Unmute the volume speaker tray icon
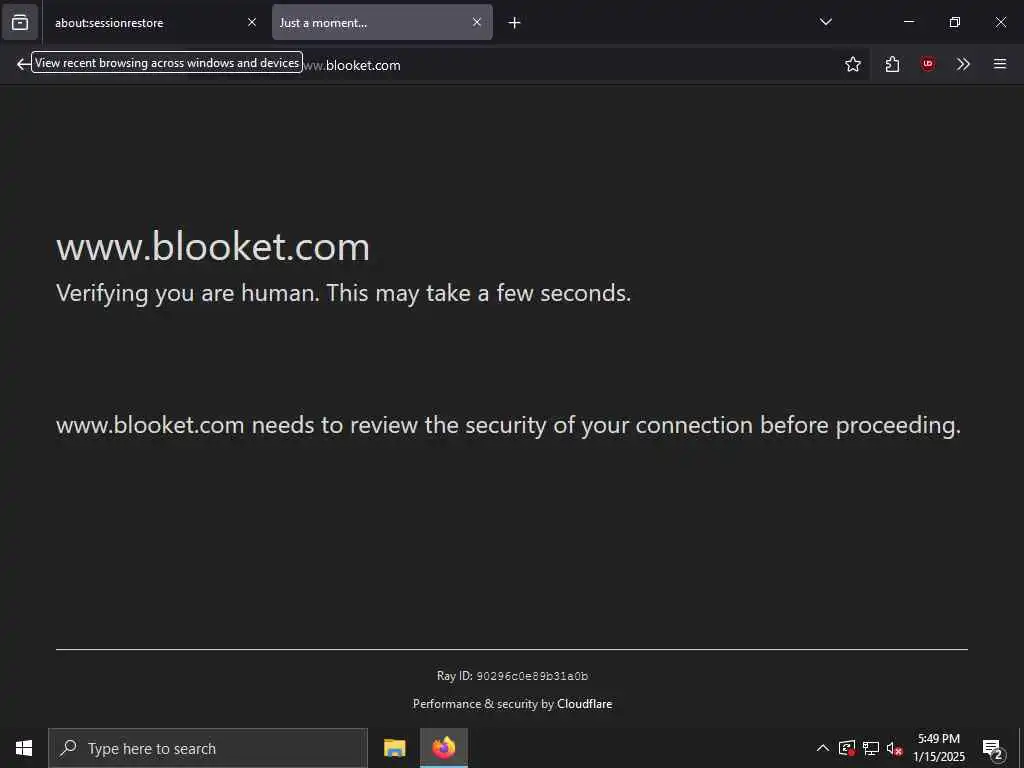This screenshot has height=768, width=1024. (895, 748)
